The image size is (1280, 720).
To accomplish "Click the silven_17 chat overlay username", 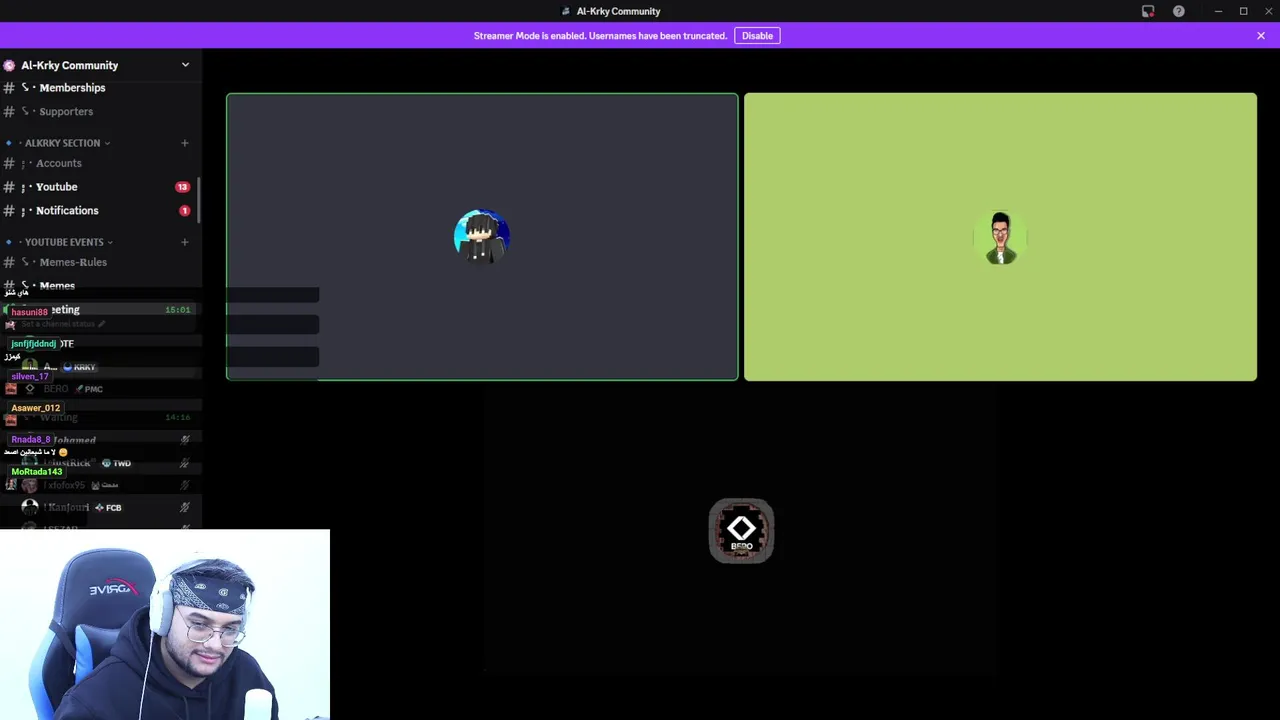I will click(x=29, y=376).
